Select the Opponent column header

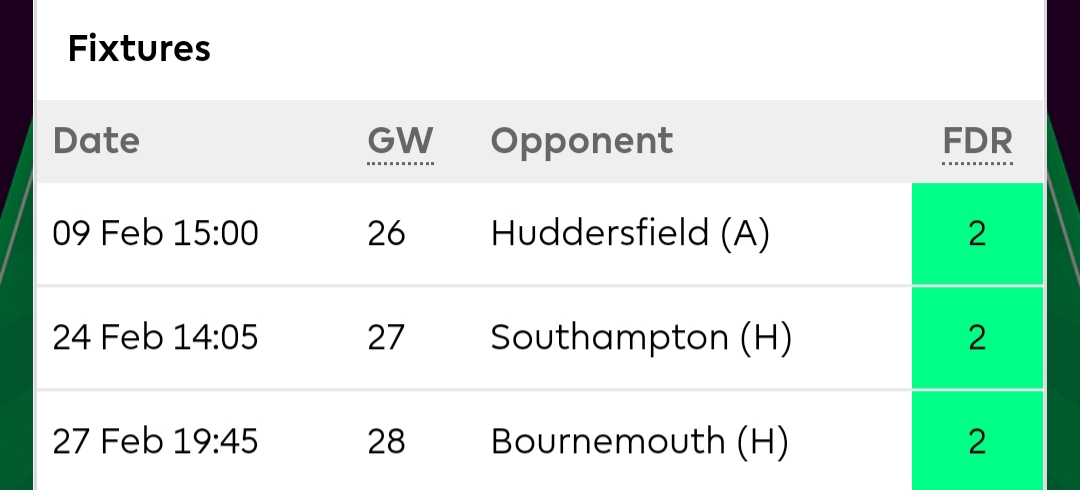coord(581,141)
